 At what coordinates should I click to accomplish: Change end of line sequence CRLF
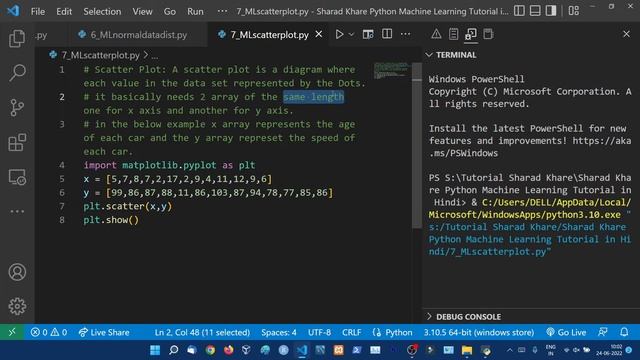pyautogui.click(x=351, y=332)
